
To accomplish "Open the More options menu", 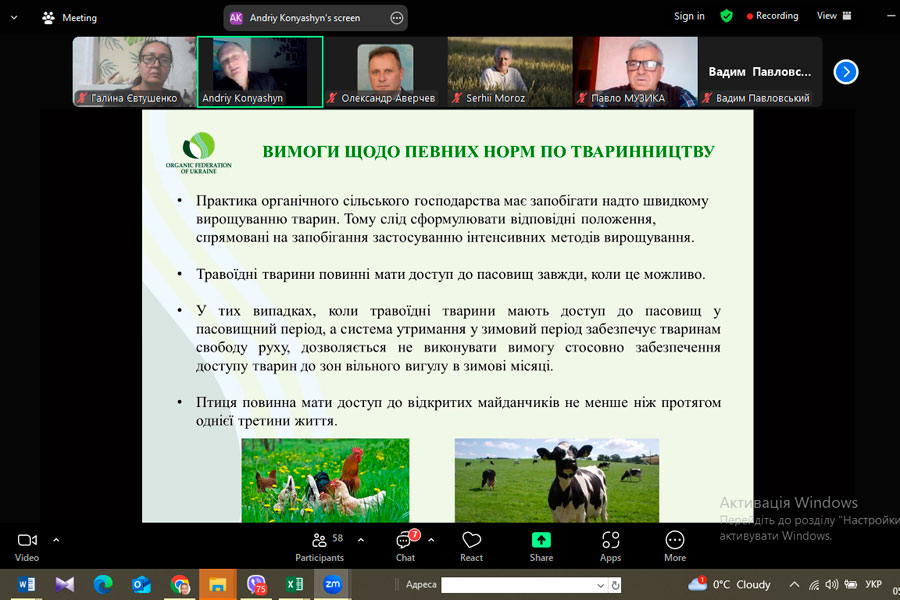I will [x=675, y=547].
